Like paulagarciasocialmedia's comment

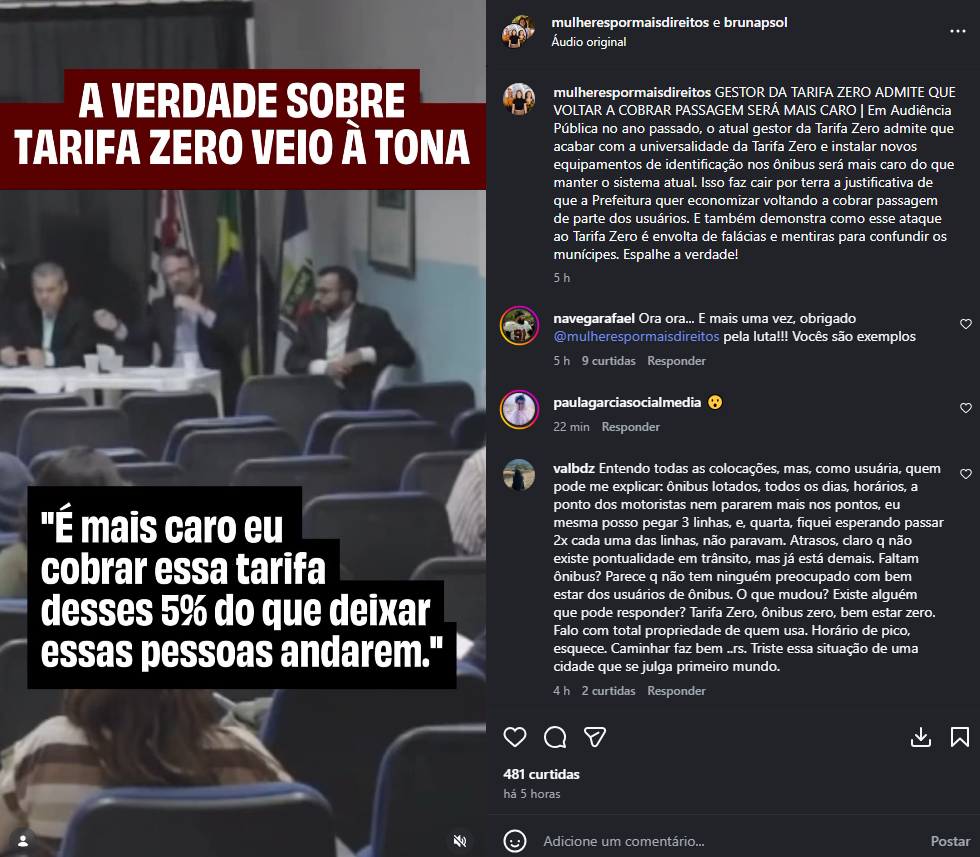(x=966, y=408)
